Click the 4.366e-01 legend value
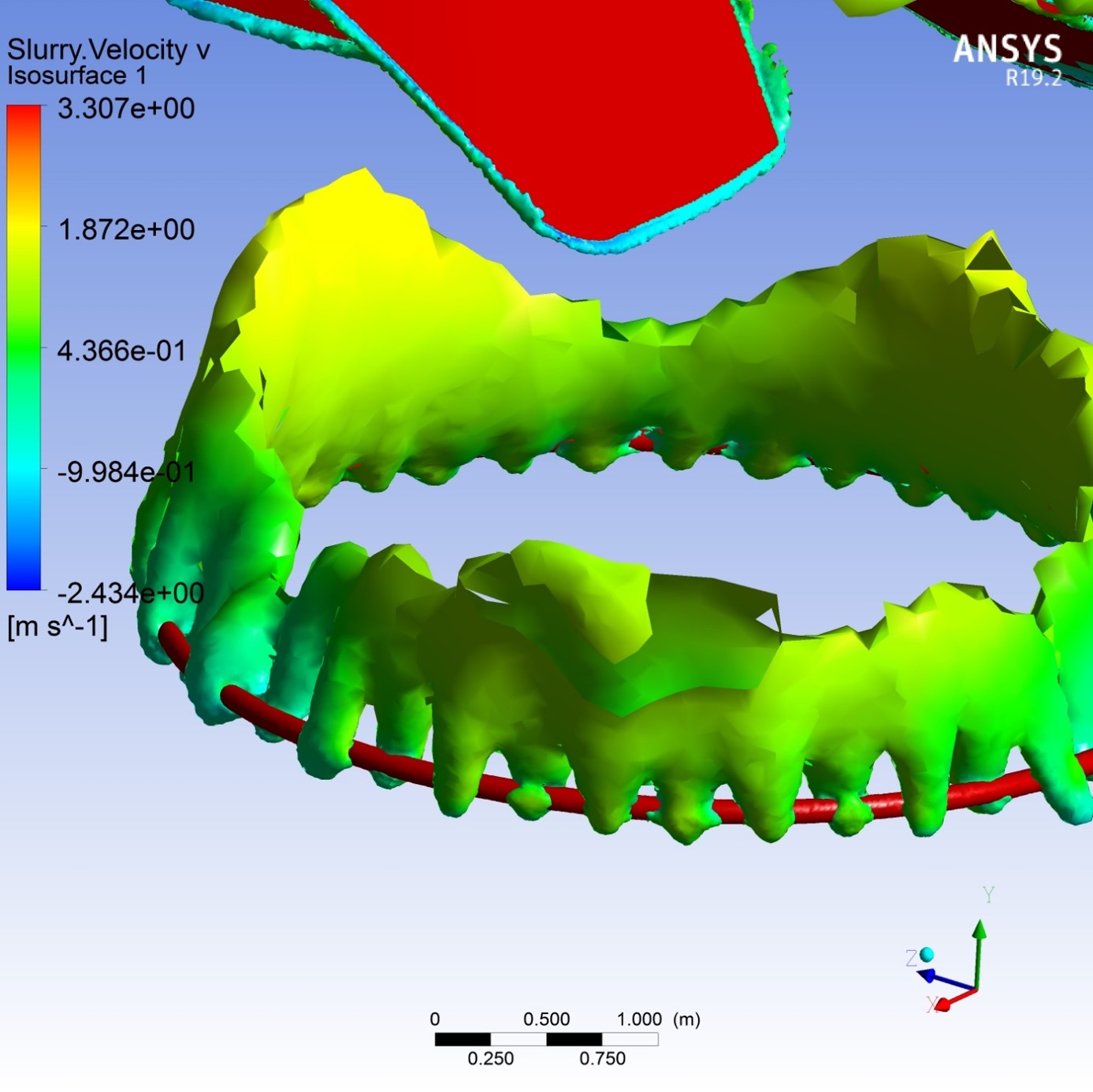Image resolution: width=1093 pixels, height=1092 pixels. click(x=121, y=351)
